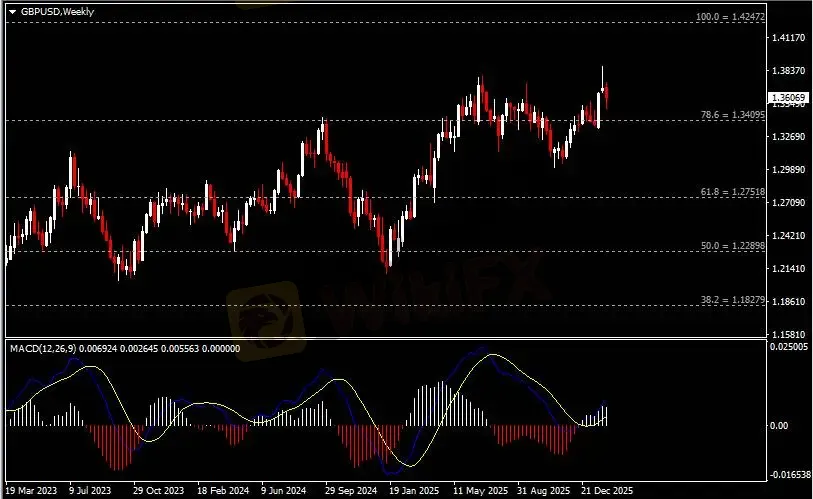Click the 19 Mar 2023 date label
813x499 pixels.
click(31, 490)
